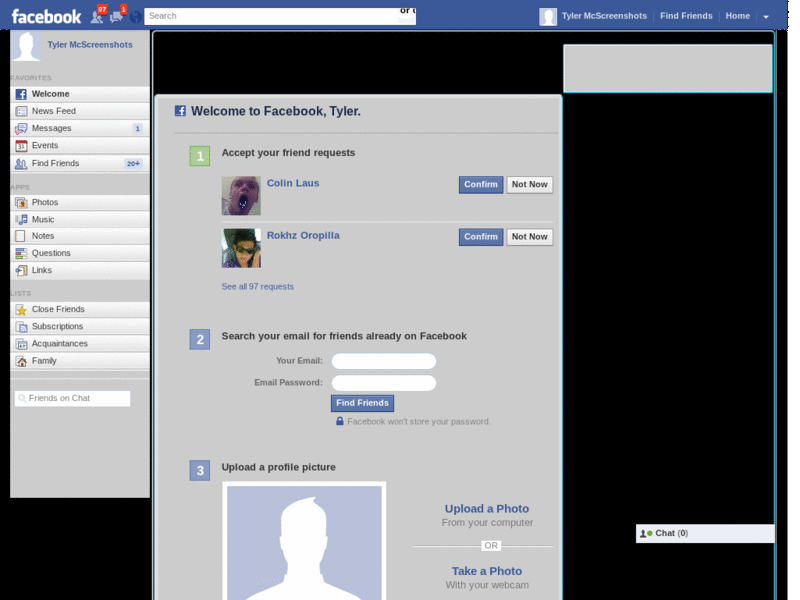This screenshot has height=600, width=800.
Task: Click the Your Email input field
Action: (x=383, y=361)
